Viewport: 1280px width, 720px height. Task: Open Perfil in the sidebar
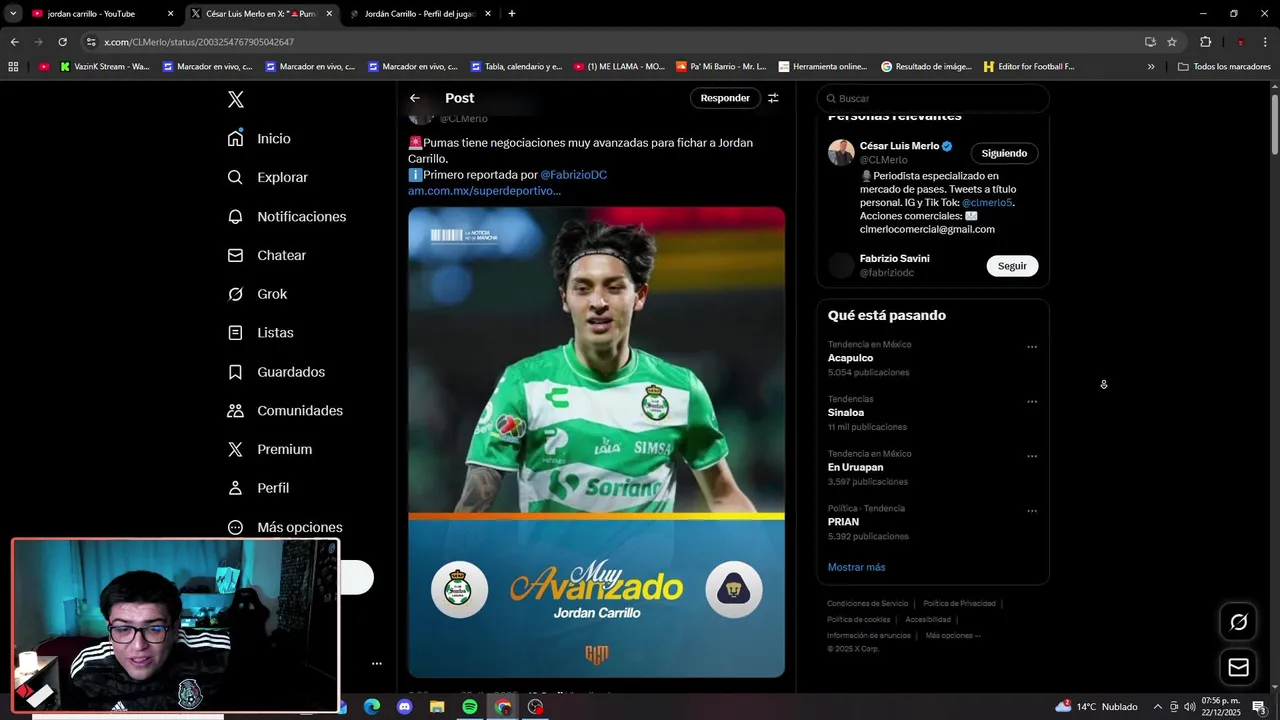258,488
